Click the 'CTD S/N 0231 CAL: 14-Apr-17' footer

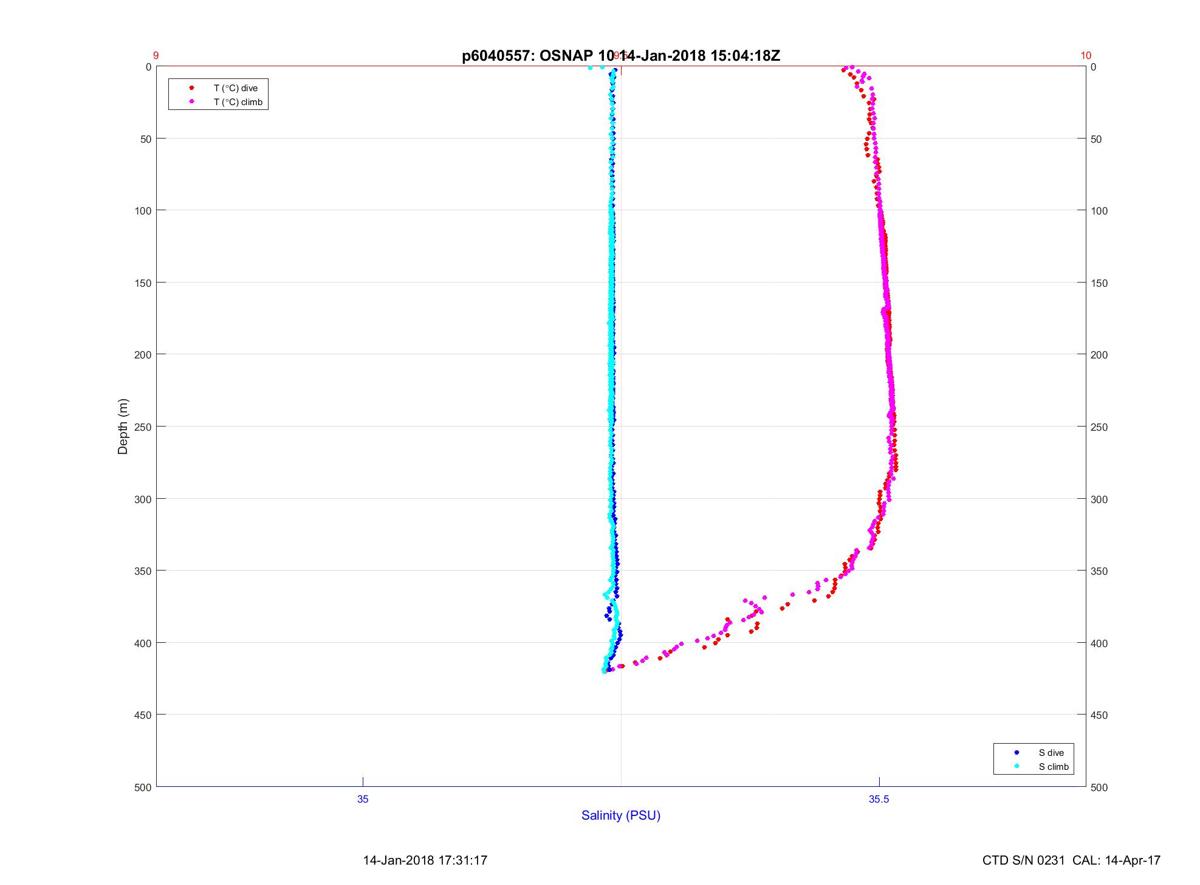tap(1072, 860)
